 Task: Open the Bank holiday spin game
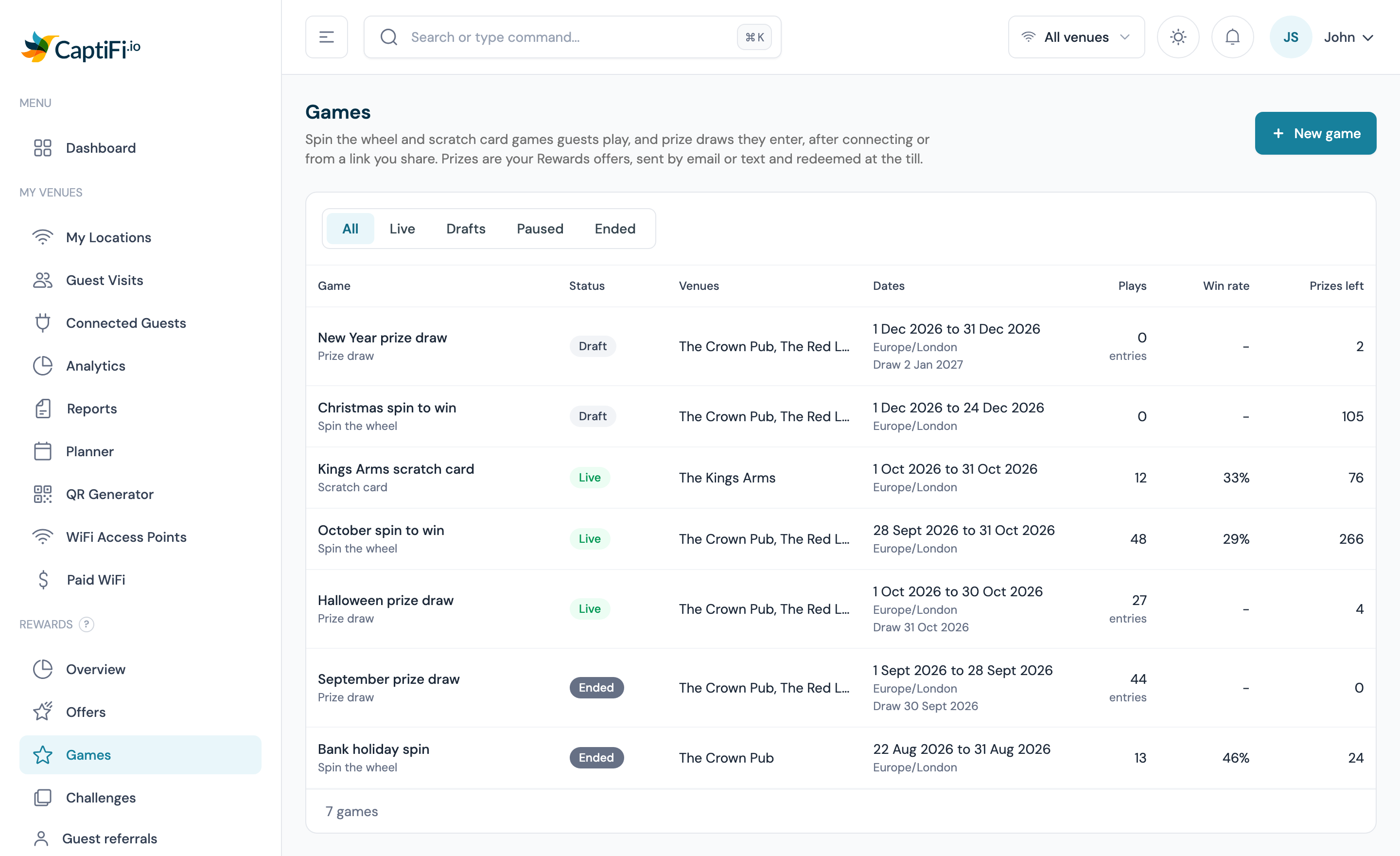coord(374,749)
